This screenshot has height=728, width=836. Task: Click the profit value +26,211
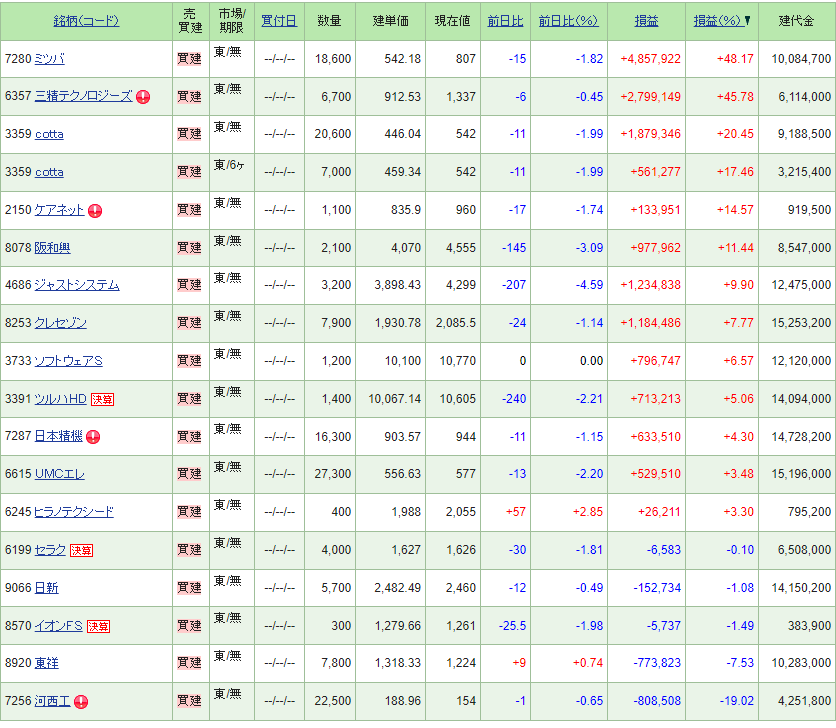coord(659,512)
